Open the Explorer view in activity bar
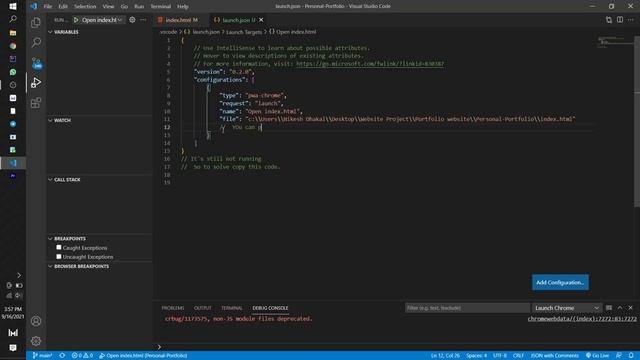The height and width of the screenshot is (360, 640). (36, 22)
